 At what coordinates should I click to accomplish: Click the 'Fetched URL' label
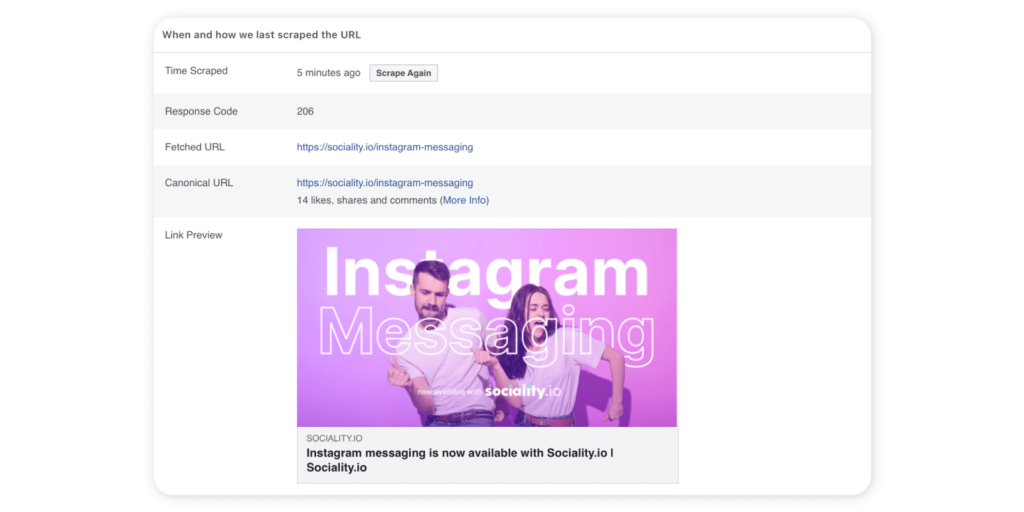coord(195,147)
